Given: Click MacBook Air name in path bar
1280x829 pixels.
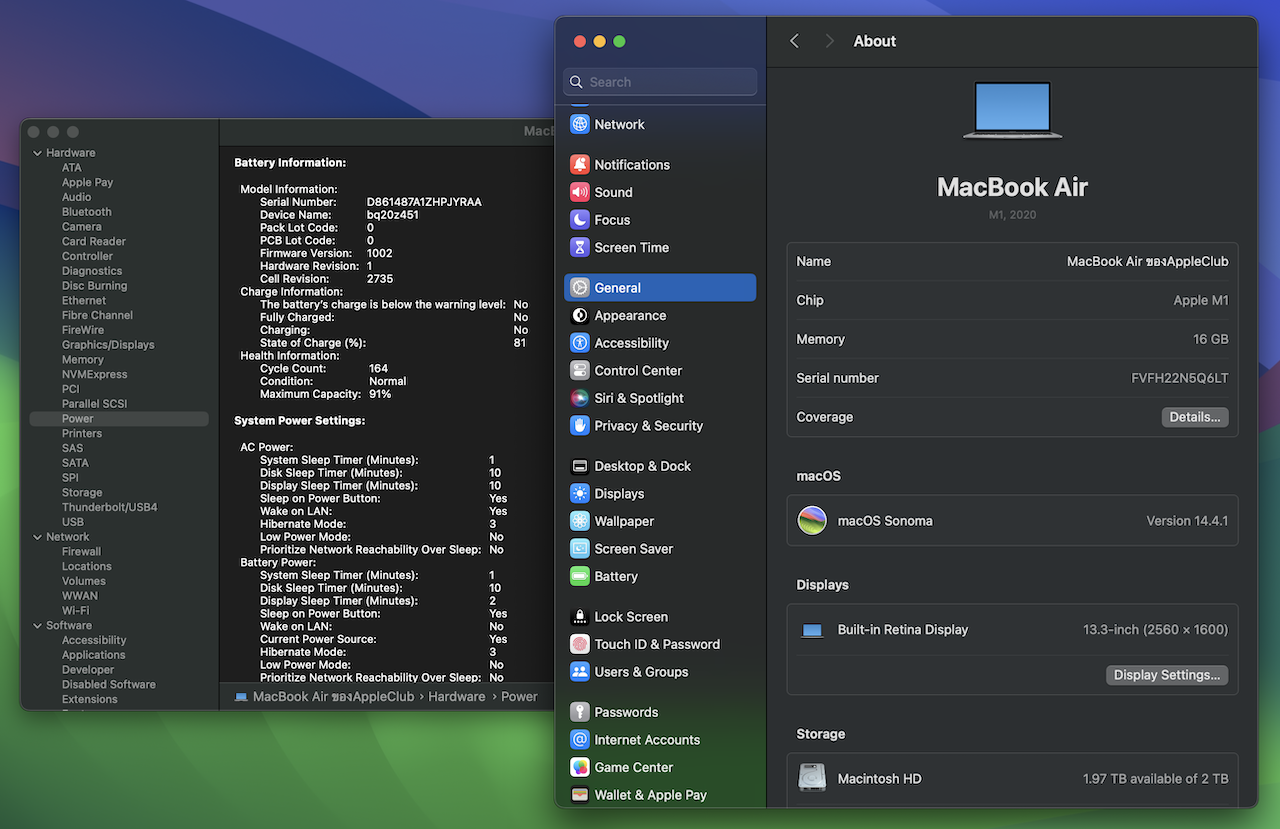Looking at the screenshot, I should click(333, 697).
